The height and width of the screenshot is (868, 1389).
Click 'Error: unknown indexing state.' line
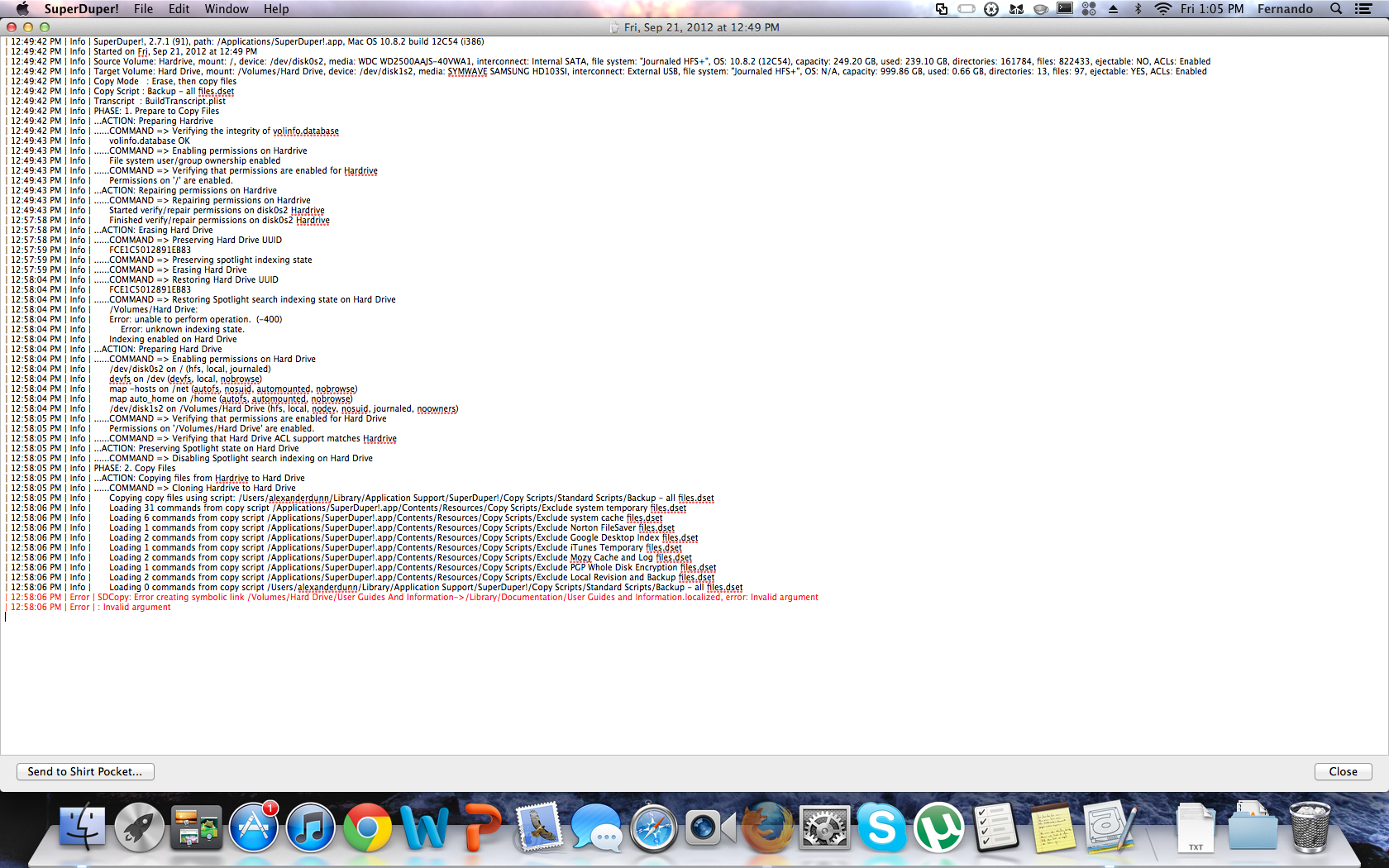coord(183,329)
